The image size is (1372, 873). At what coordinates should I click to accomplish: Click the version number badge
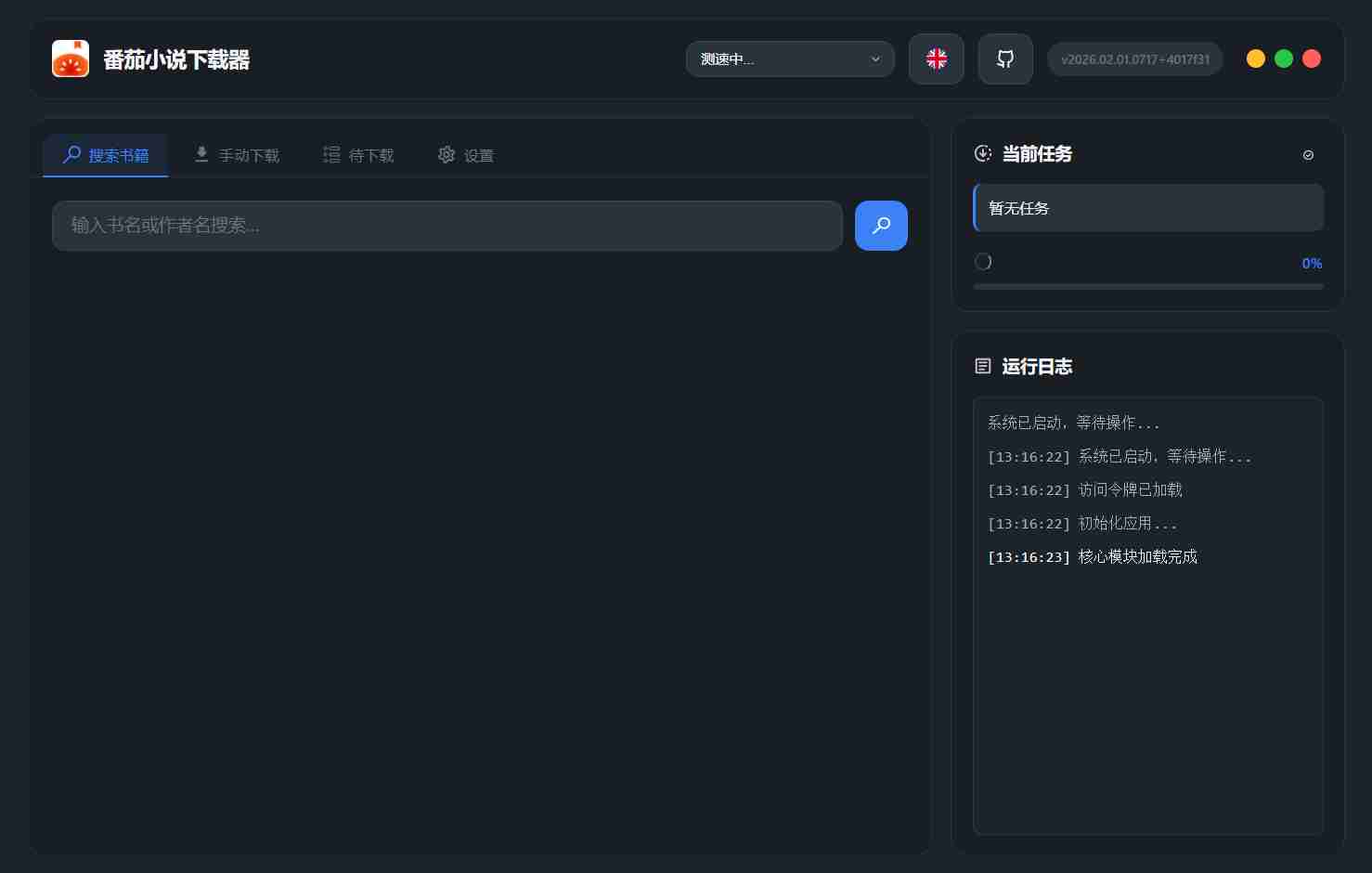[1134, 59]
